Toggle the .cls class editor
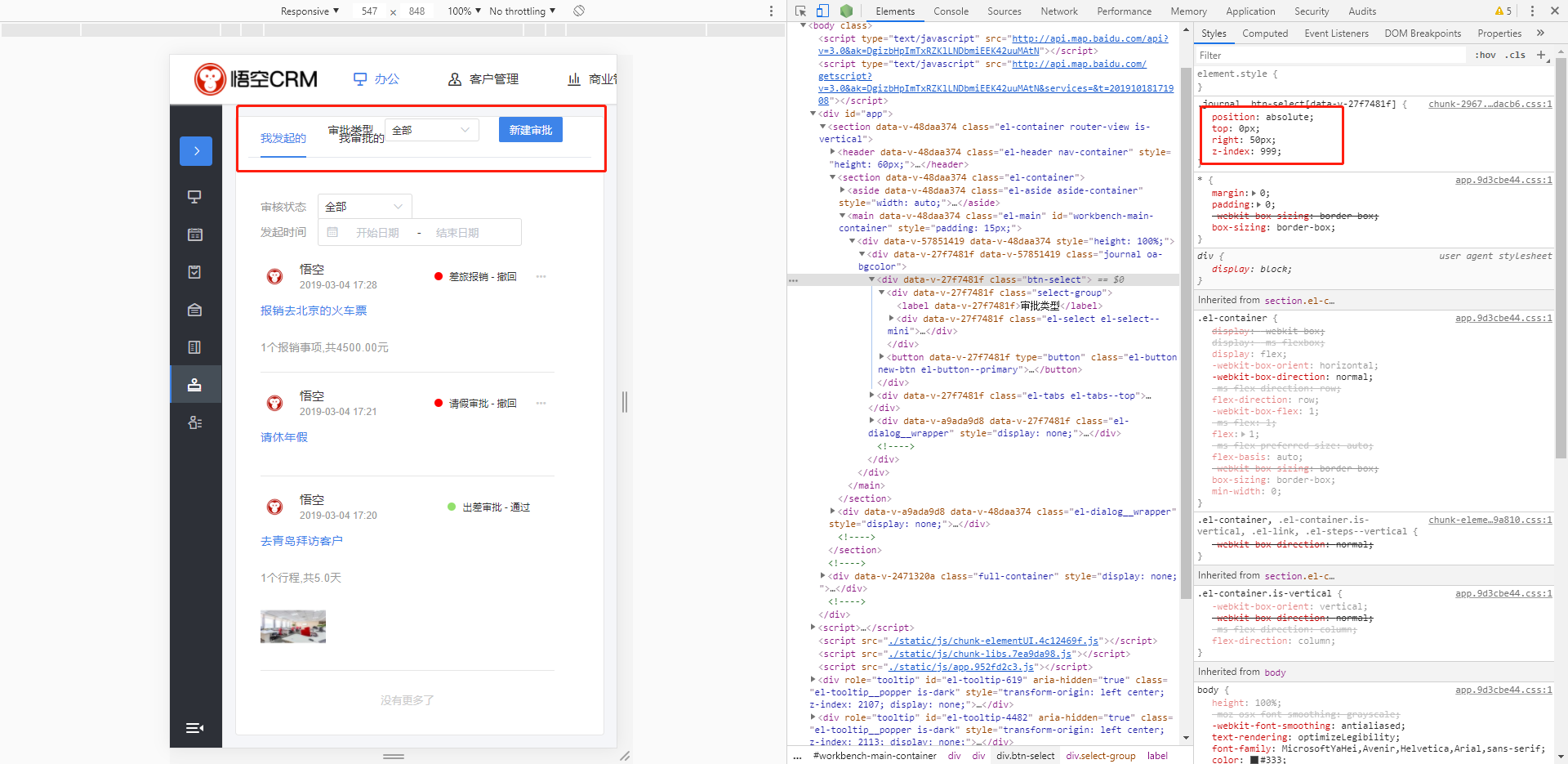This screenshot has width=1568, height=764. pos(1516,56)
